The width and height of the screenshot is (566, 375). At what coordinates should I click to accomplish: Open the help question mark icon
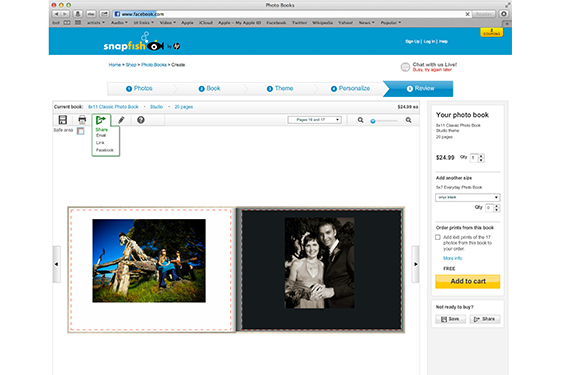141,120
